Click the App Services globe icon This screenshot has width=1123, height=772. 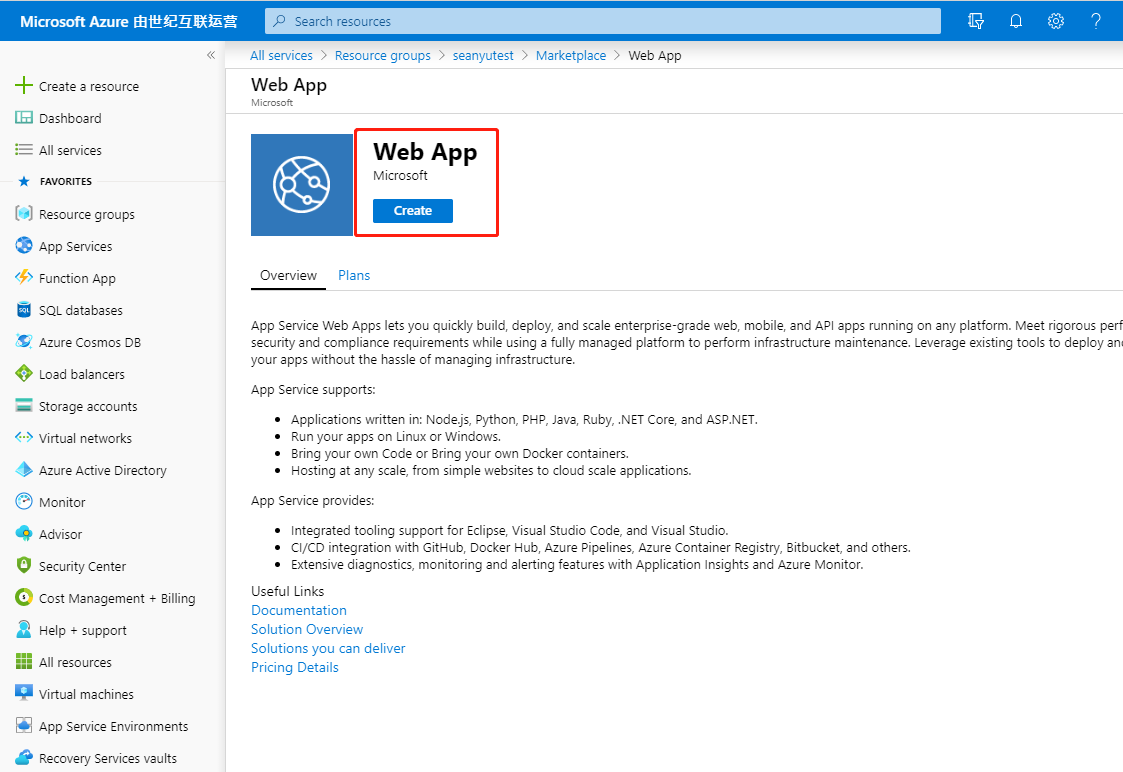click(x=24, y=246)
